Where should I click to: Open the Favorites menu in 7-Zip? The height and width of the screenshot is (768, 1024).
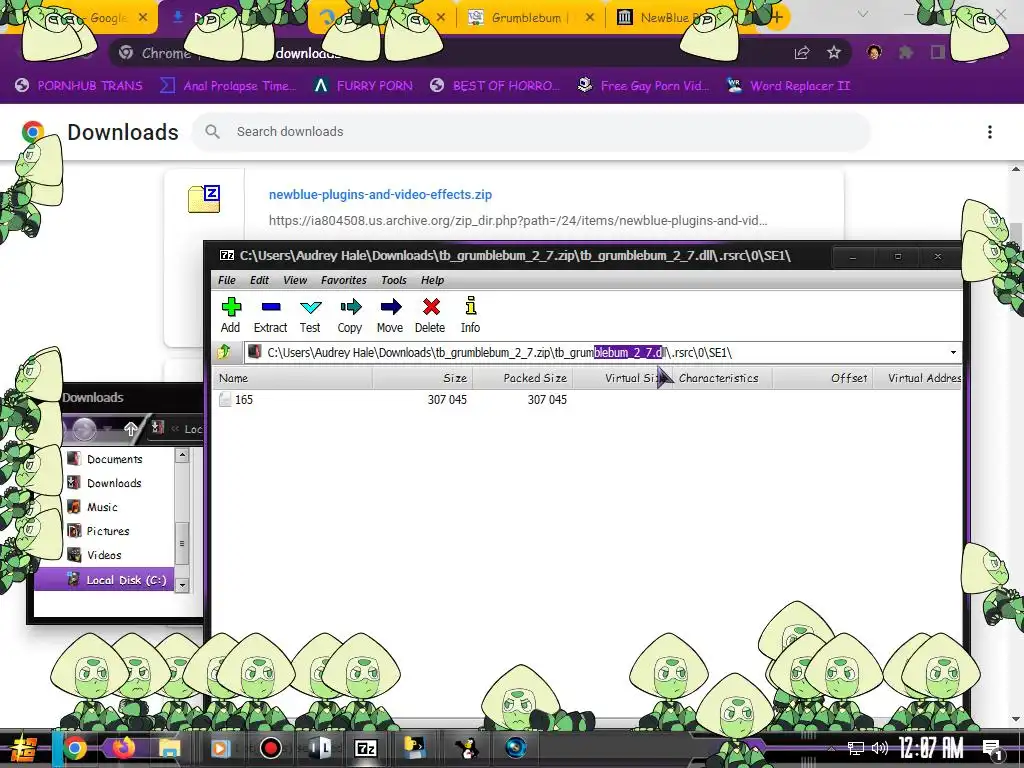[x=344, y=280]
